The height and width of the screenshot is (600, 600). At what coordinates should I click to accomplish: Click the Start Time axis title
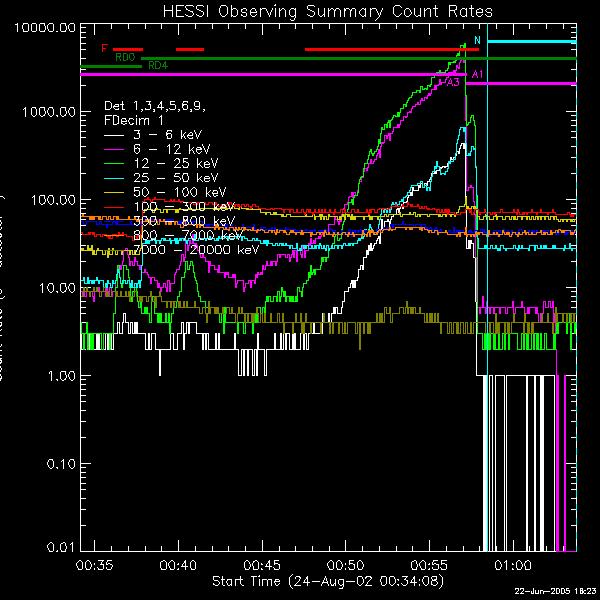point(328,581)
